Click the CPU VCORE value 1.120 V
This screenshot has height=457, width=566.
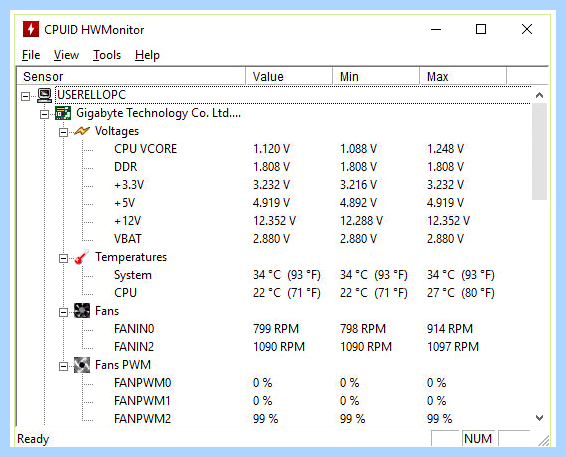click(271, 149)
